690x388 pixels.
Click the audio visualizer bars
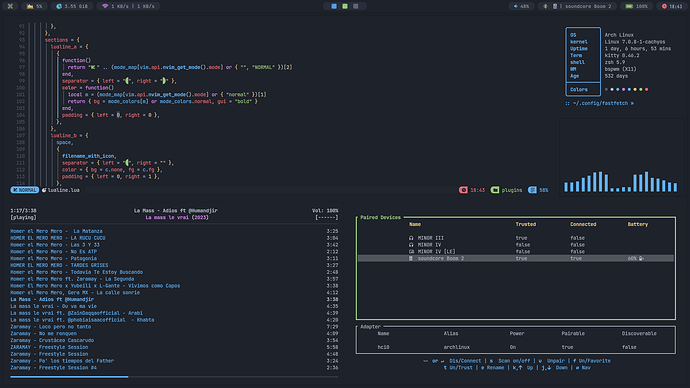pos(620,181)
